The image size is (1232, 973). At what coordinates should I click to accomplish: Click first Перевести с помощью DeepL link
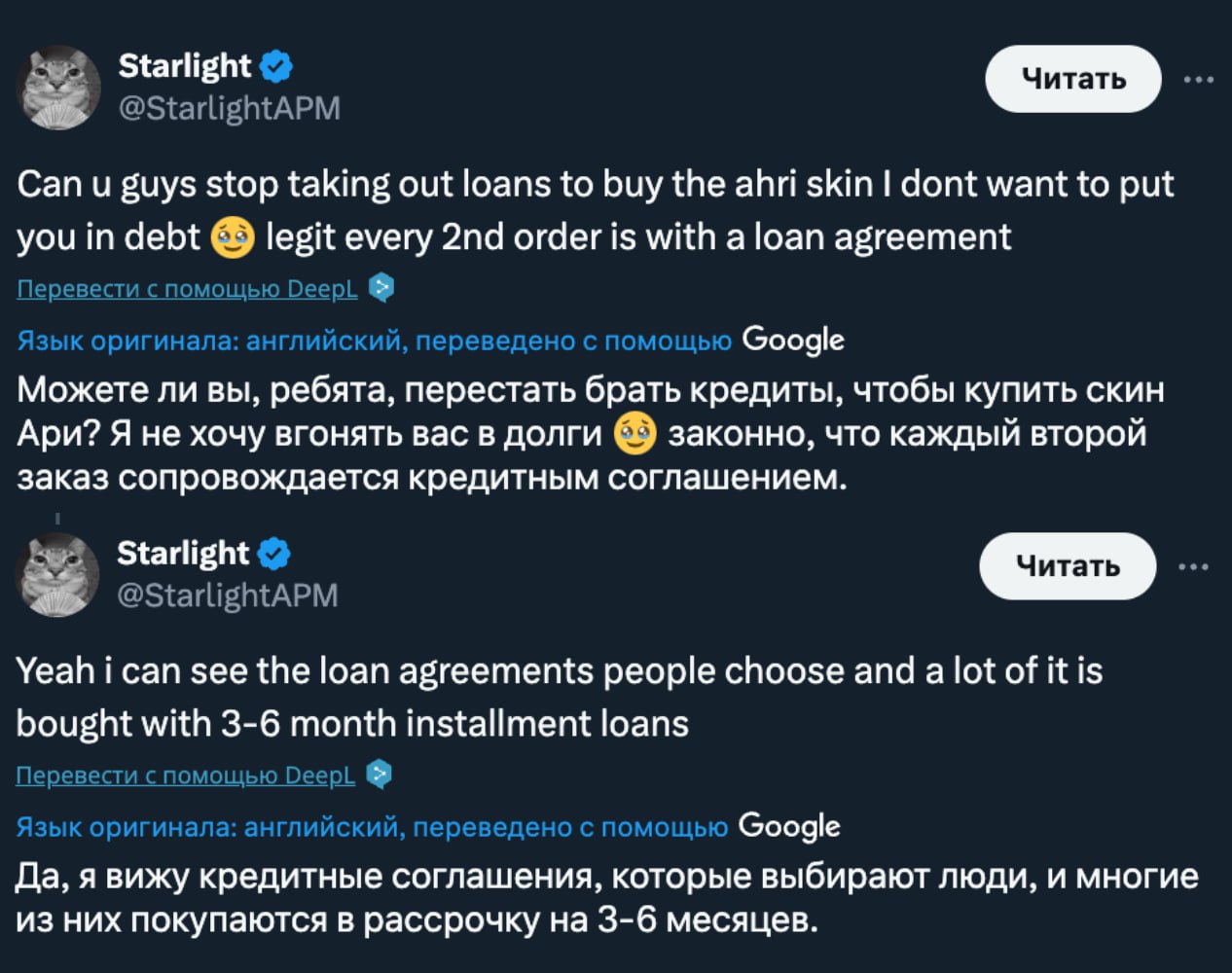click(188, 289)
